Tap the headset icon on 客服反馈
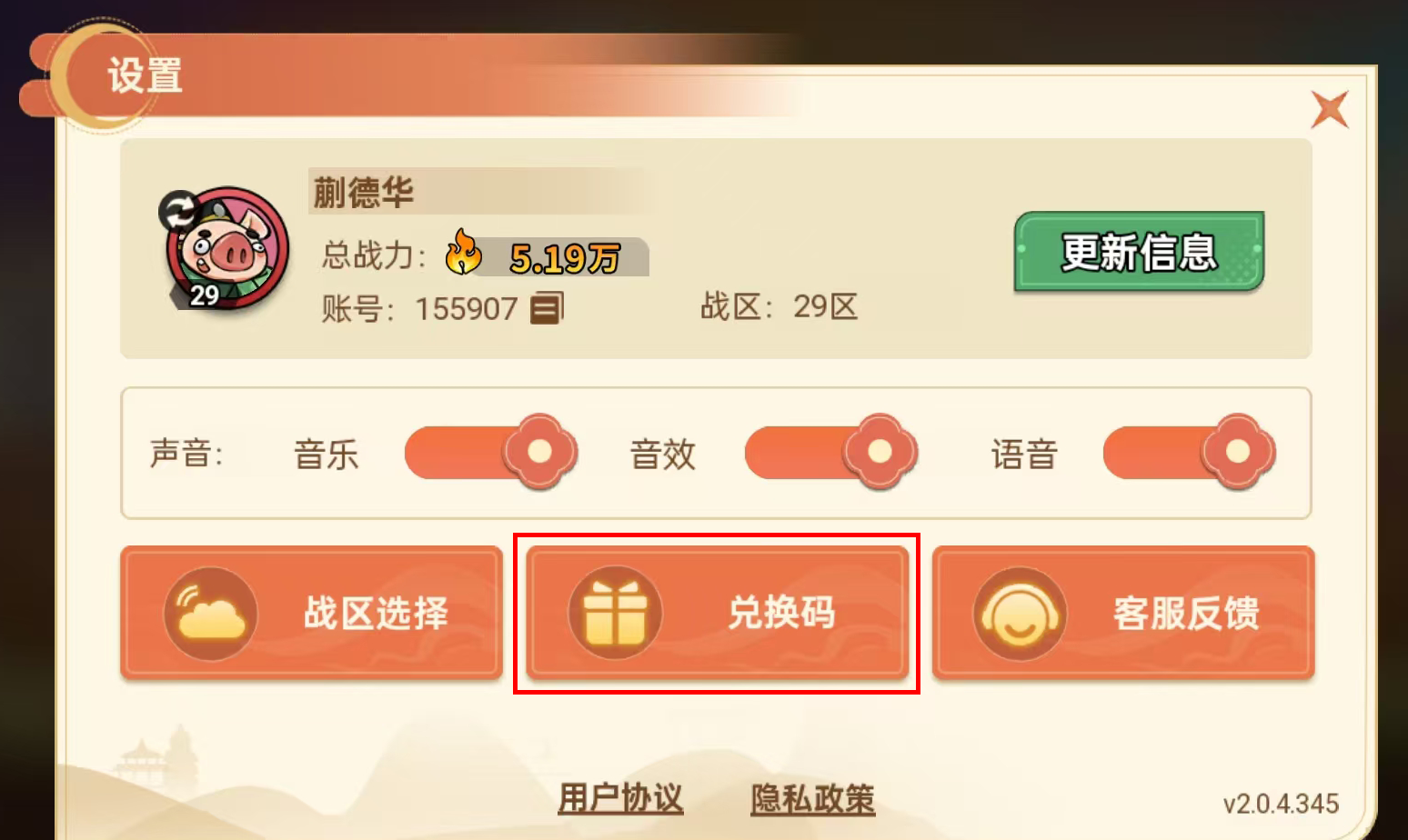 [1020, 614]
